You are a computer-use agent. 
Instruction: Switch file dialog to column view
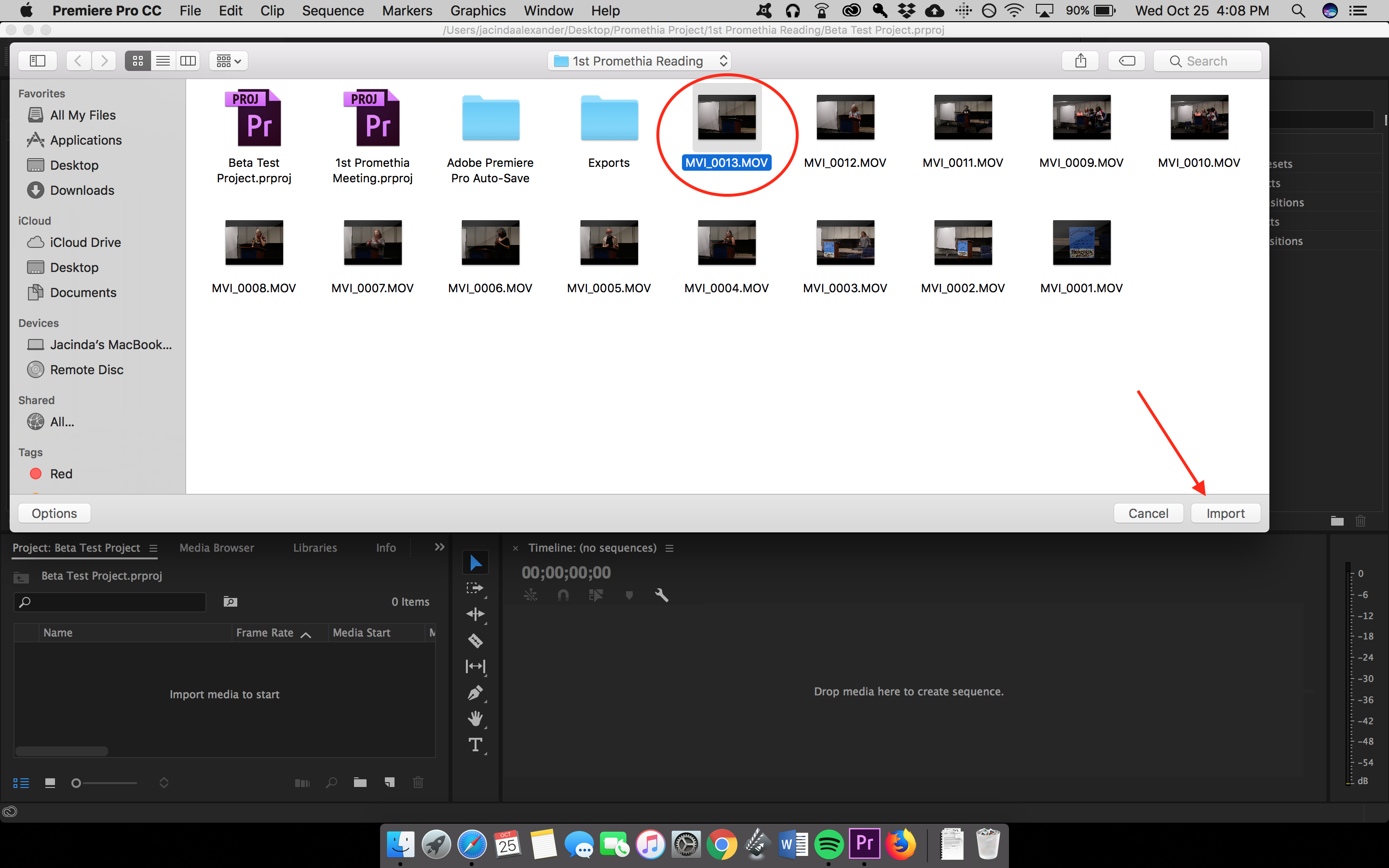pos(188,60)
